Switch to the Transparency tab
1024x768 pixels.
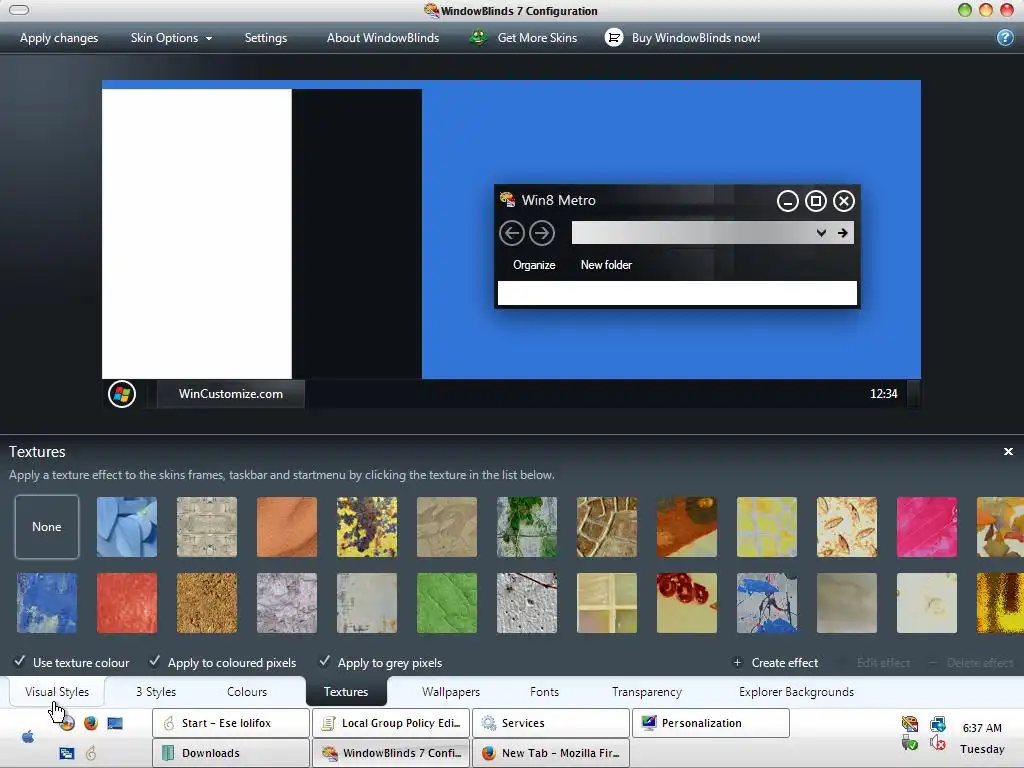point(647,692)
